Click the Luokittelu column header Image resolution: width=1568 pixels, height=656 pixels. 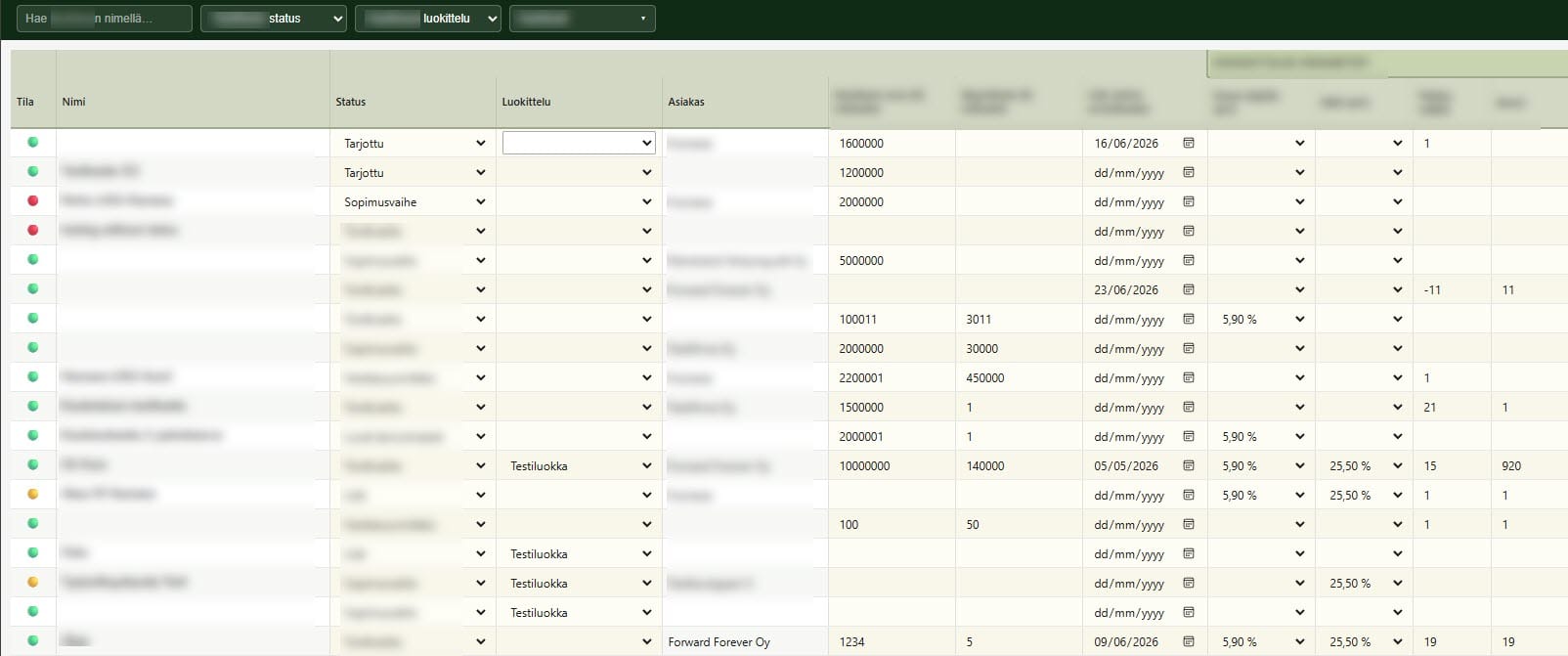coord(526,102)
